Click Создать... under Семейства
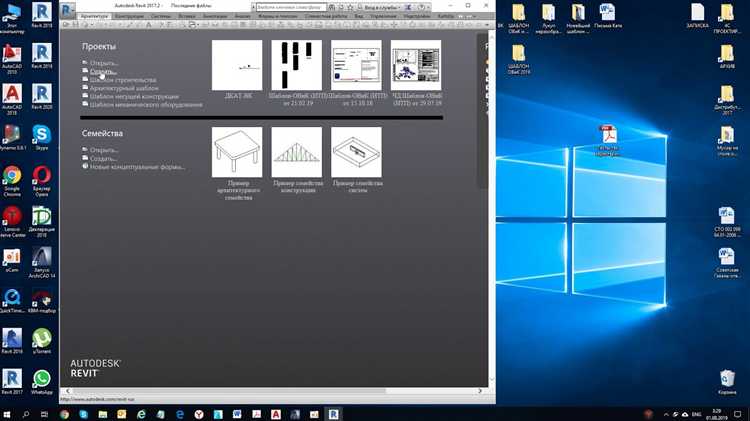 click(x=103, y=158)
